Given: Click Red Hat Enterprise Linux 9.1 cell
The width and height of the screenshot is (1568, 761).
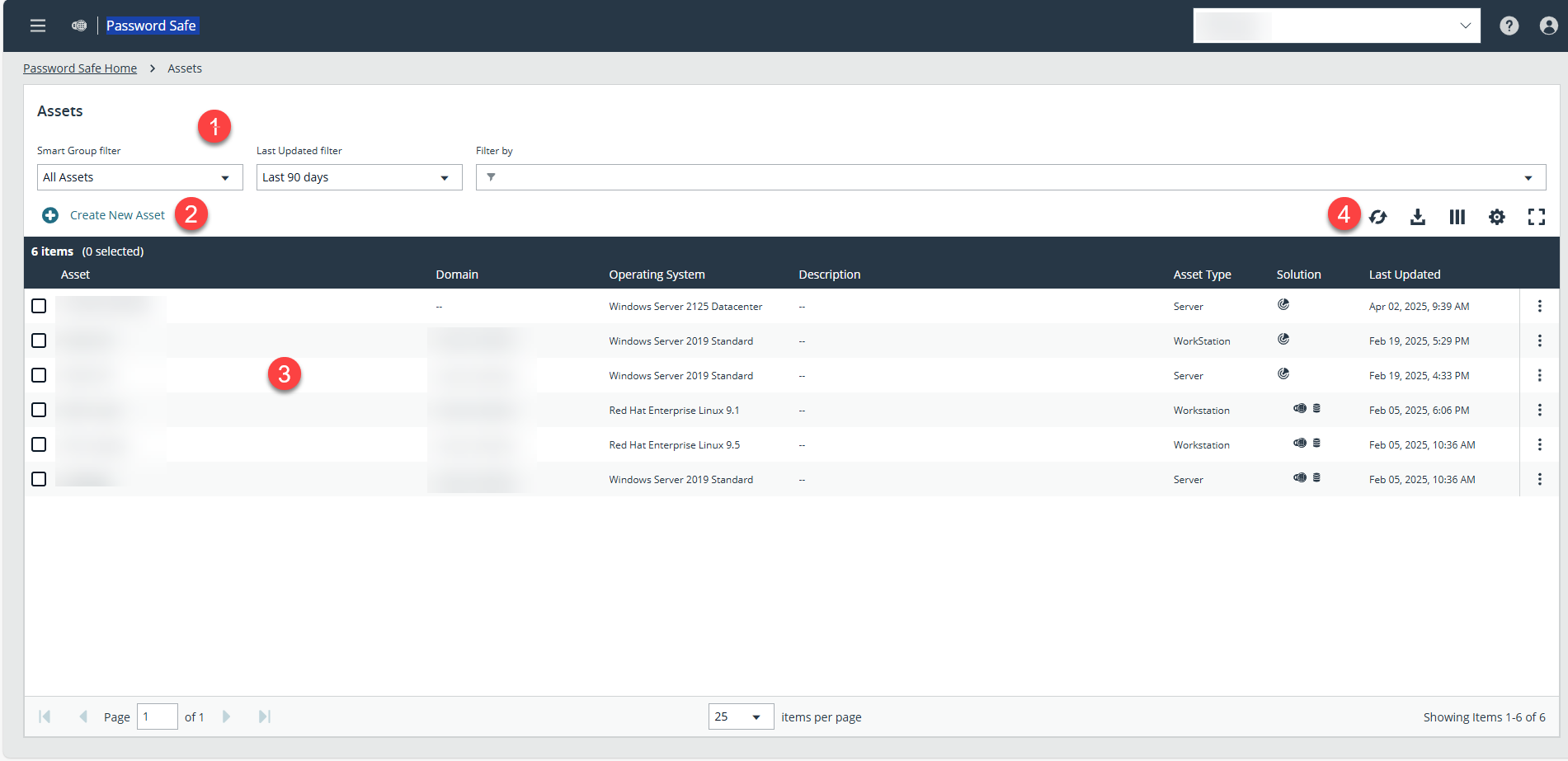Looking at the screenshot, I should coord(674,411).
